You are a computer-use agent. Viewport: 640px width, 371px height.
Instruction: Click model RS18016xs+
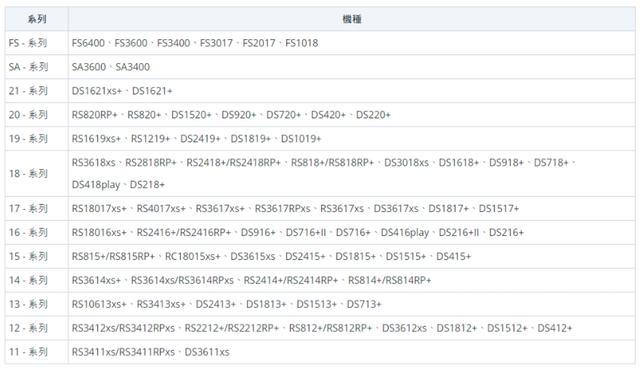(x=99, y=233)
